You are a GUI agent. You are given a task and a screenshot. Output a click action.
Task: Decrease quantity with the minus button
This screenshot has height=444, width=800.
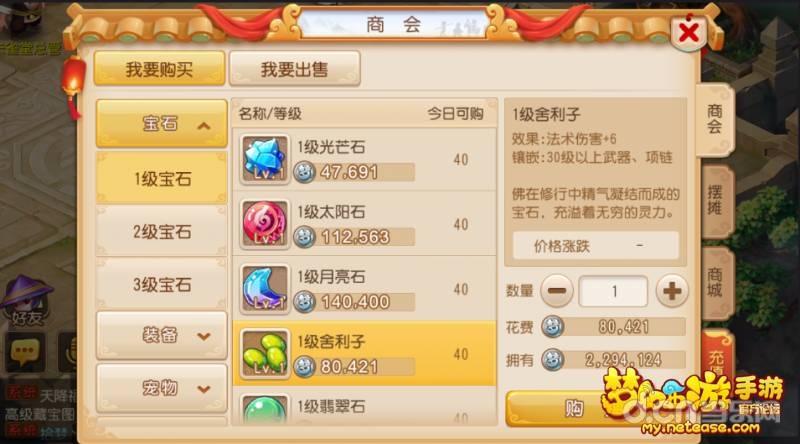[557, 291]
